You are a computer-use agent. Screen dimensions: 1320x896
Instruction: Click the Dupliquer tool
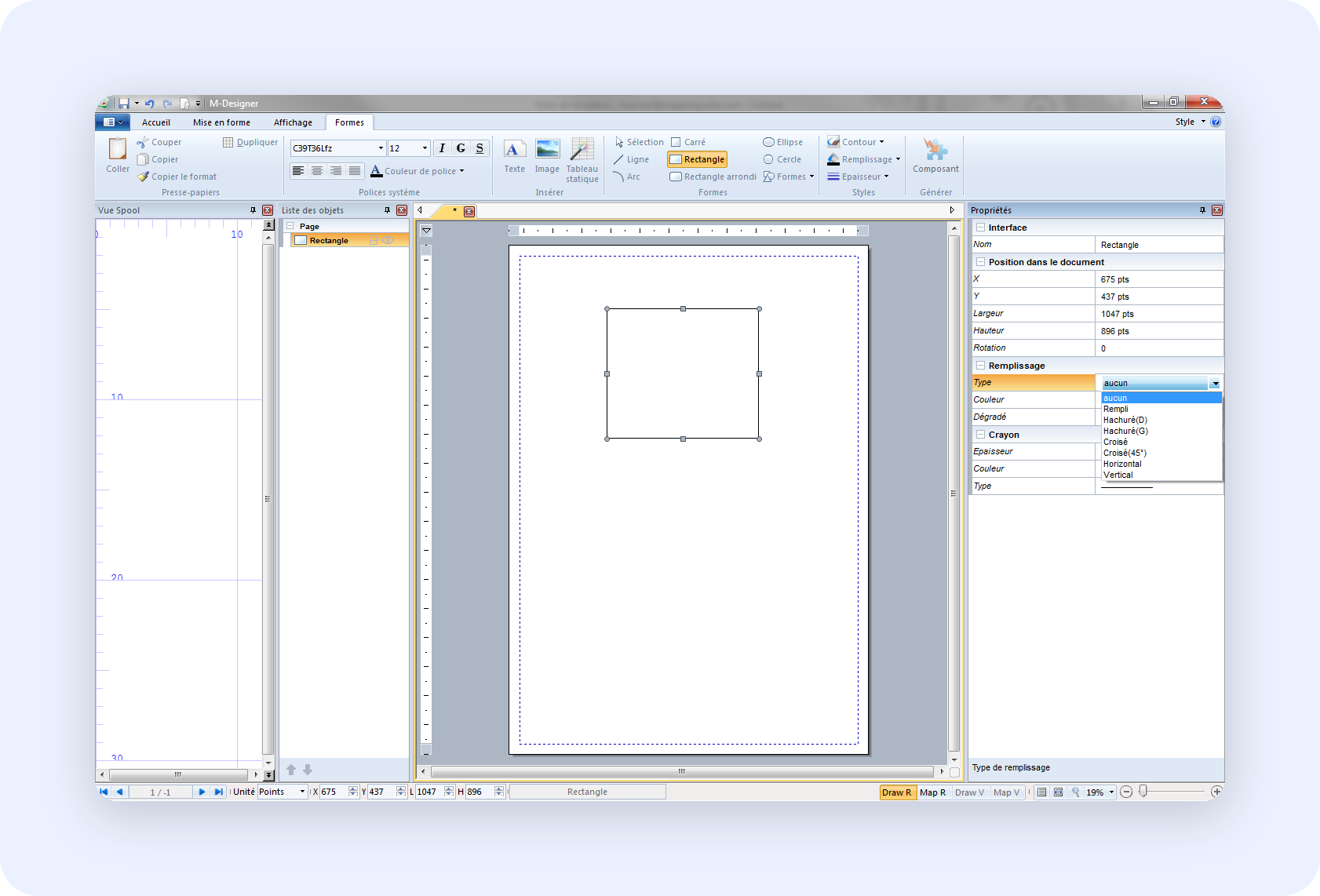click(x=250, y=142)
